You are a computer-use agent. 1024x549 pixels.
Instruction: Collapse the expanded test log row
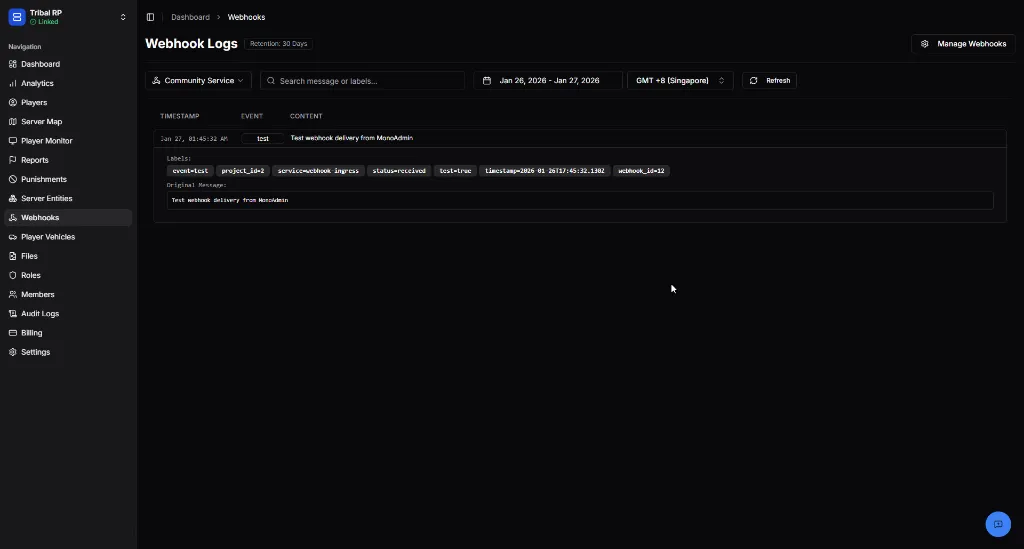tap(580, 138)
